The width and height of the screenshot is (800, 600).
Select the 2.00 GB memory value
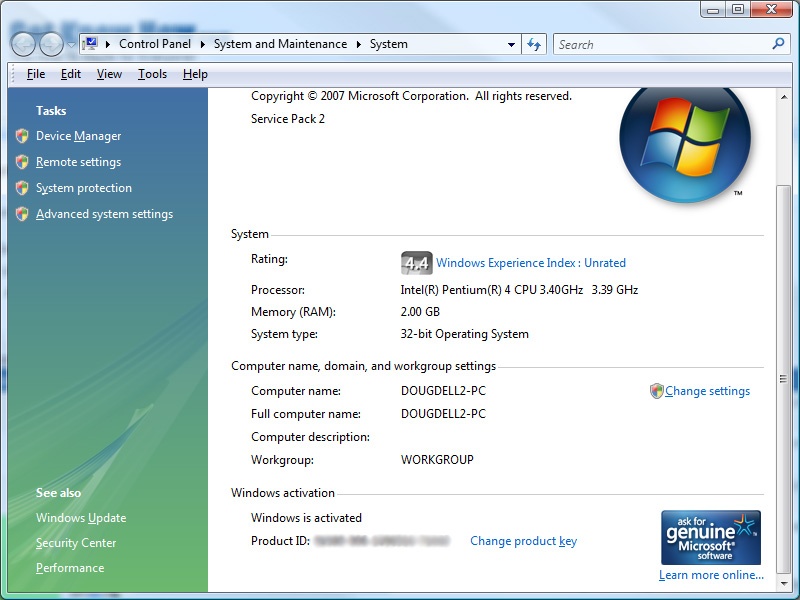[420, 312]
